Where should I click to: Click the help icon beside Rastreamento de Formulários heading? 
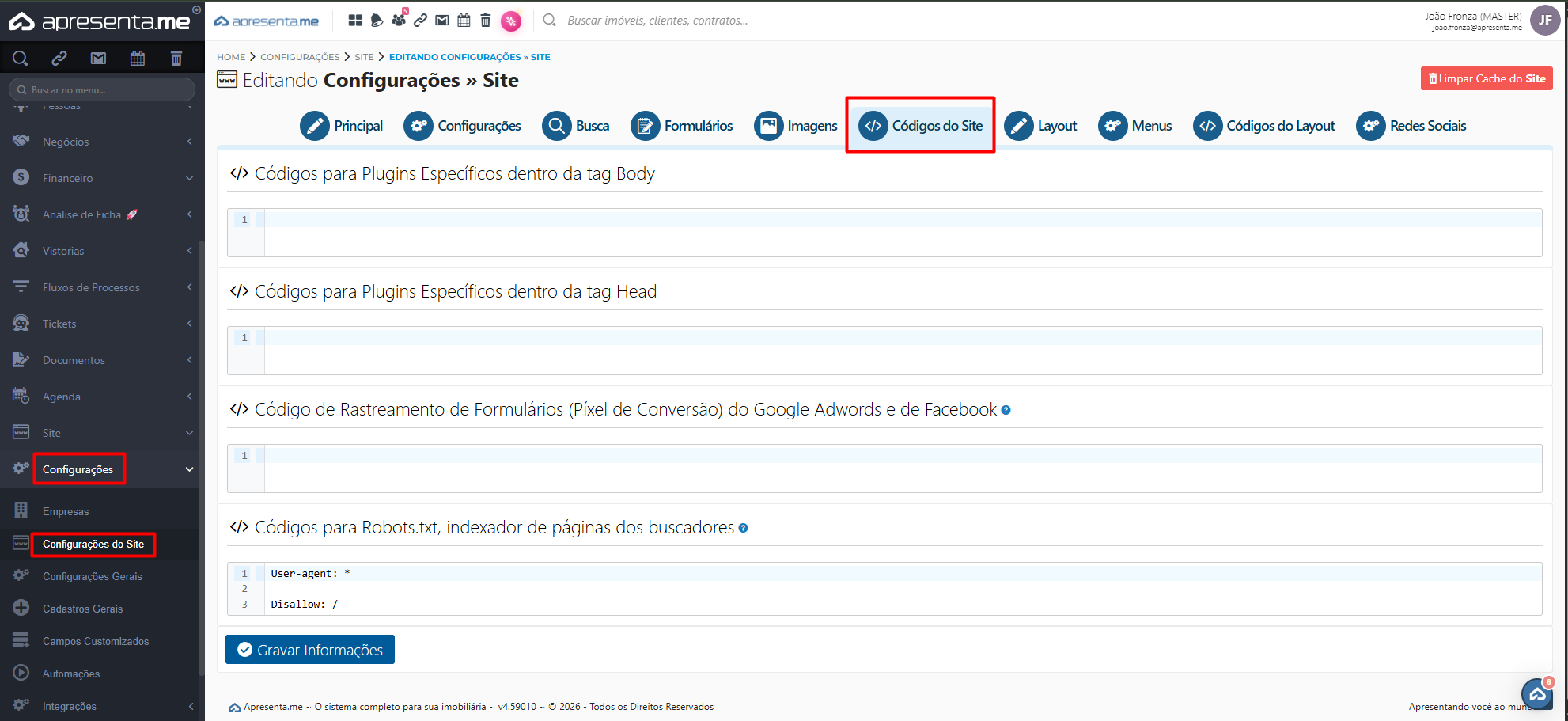click(1006, 410)
